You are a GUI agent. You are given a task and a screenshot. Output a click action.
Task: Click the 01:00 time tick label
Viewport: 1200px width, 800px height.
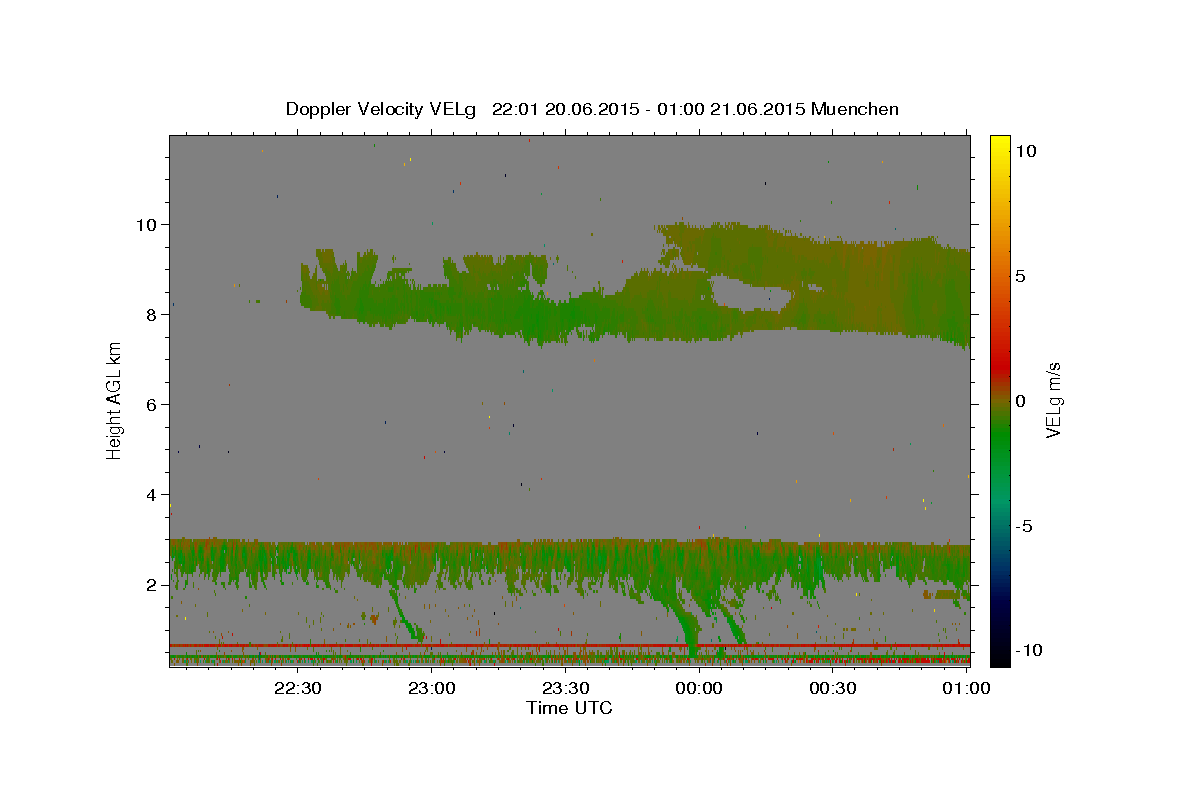966,688
